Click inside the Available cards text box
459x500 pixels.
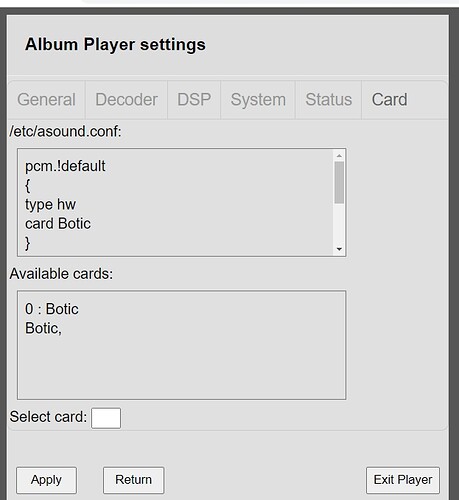pyautogui.click(x=182, y=345)
